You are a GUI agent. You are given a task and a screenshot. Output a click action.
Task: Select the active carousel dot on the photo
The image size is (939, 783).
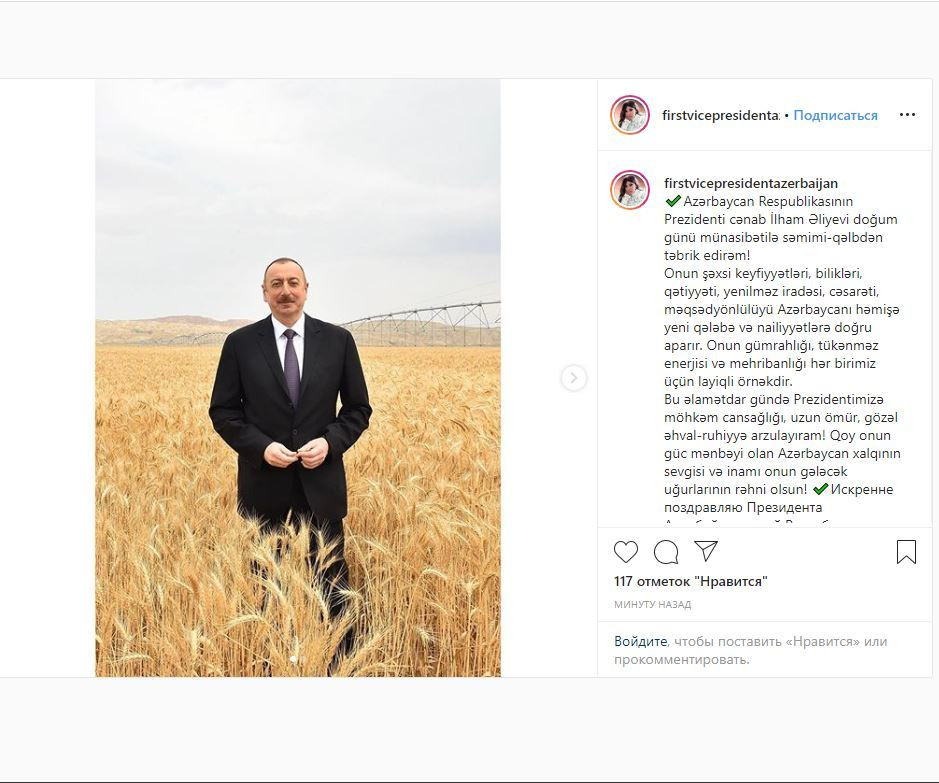pyautogui.click(x=293, y=659)
